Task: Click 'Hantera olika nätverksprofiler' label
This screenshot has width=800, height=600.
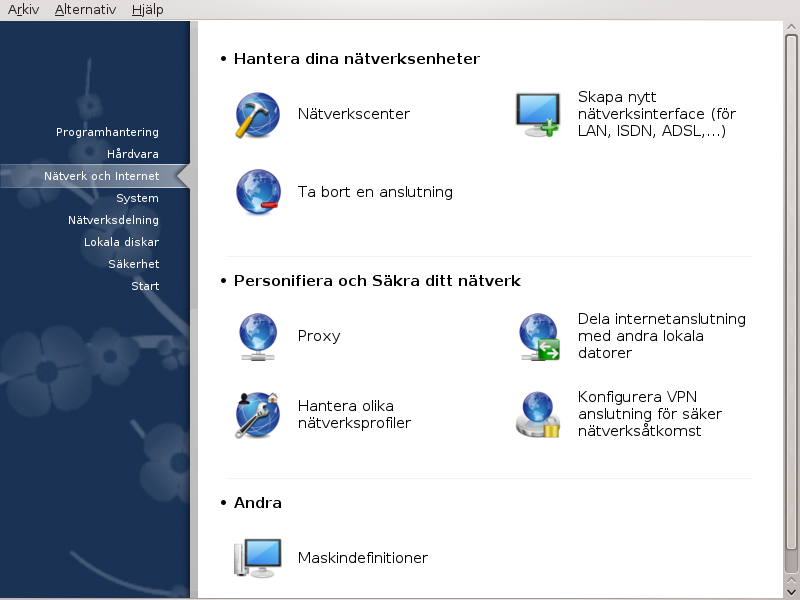Action: click(354, 414)
